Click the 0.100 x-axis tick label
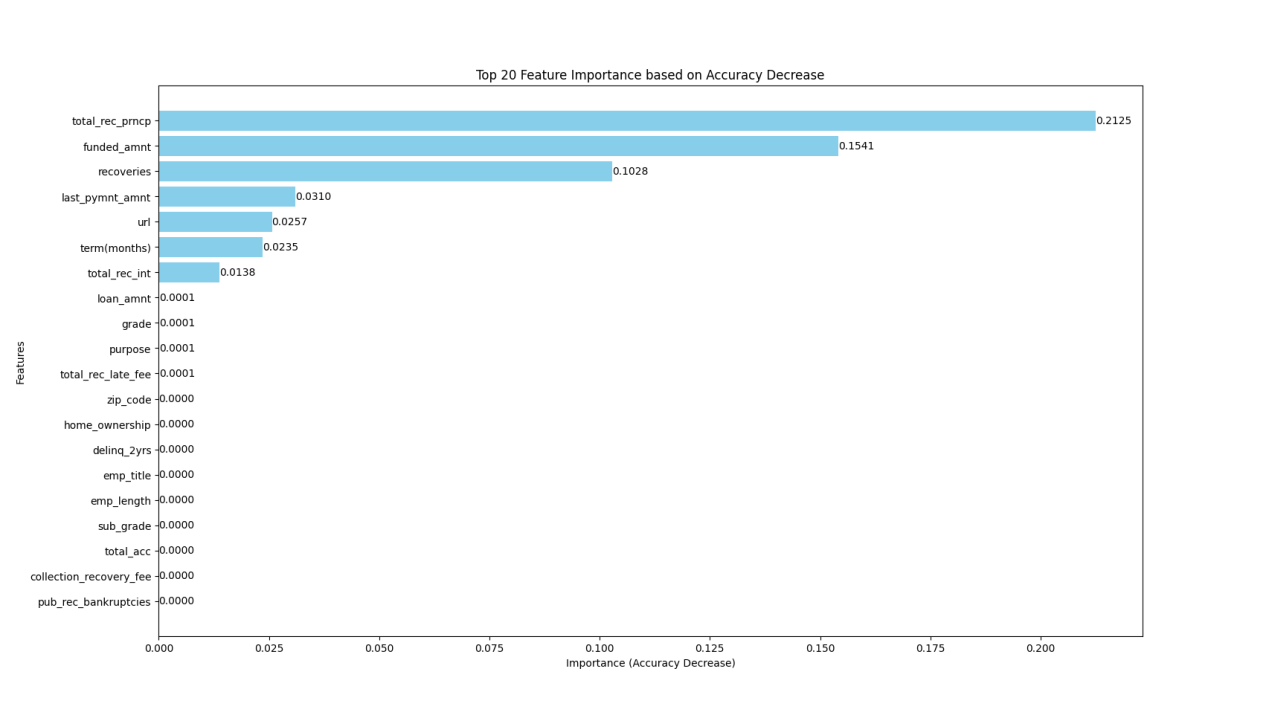The image size is (1269, 715). point(600,648)
